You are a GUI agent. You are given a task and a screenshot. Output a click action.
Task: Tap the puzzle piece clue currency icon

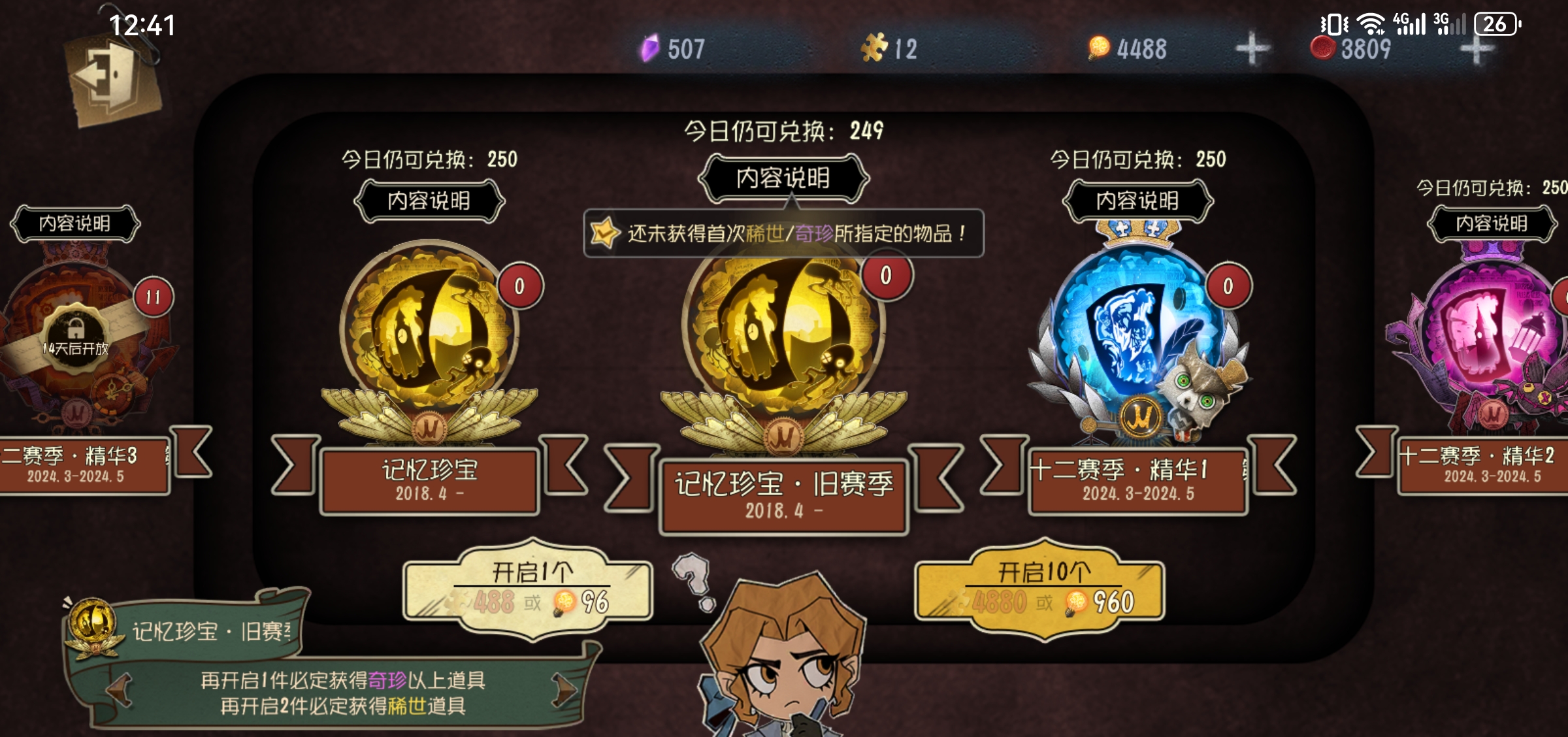[x=874, y=48]
